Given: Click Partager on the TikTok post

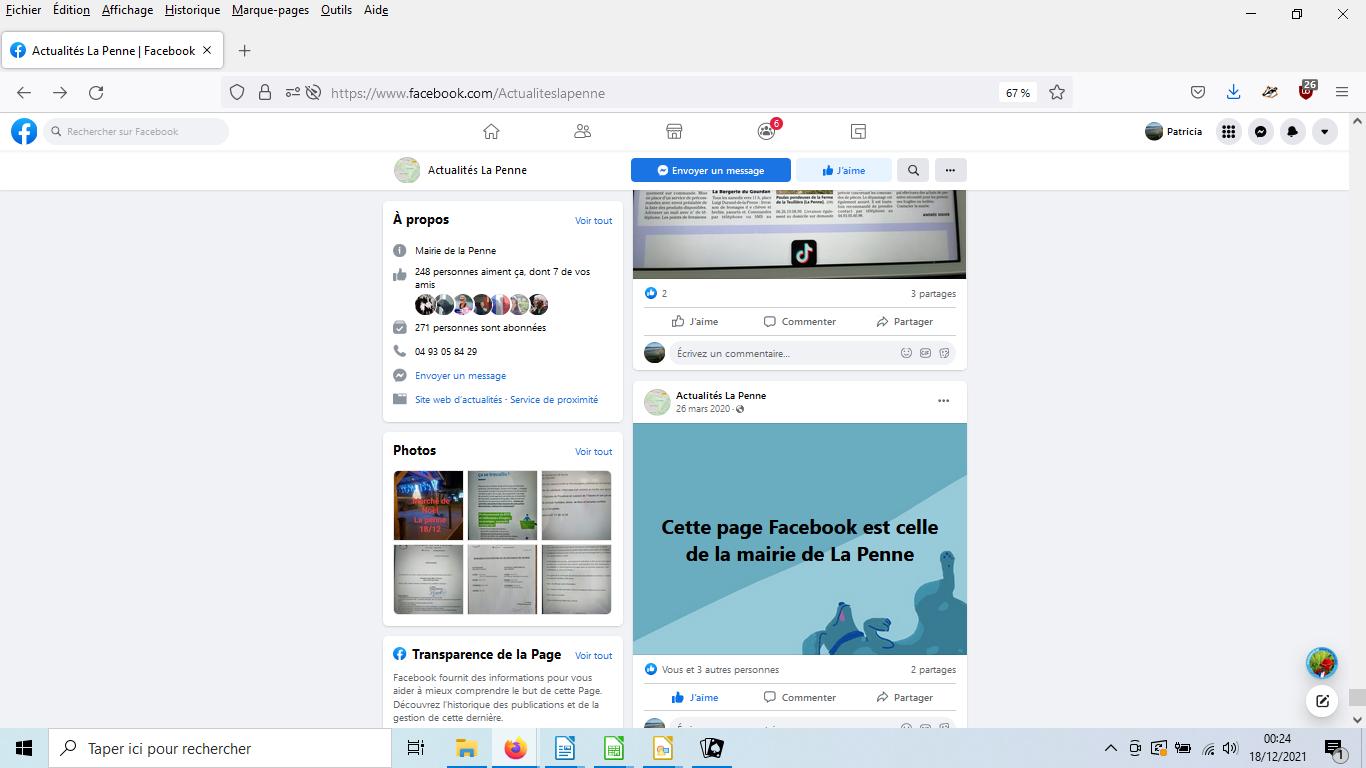Looking at the screenshot, I should (x=904, y=321).
